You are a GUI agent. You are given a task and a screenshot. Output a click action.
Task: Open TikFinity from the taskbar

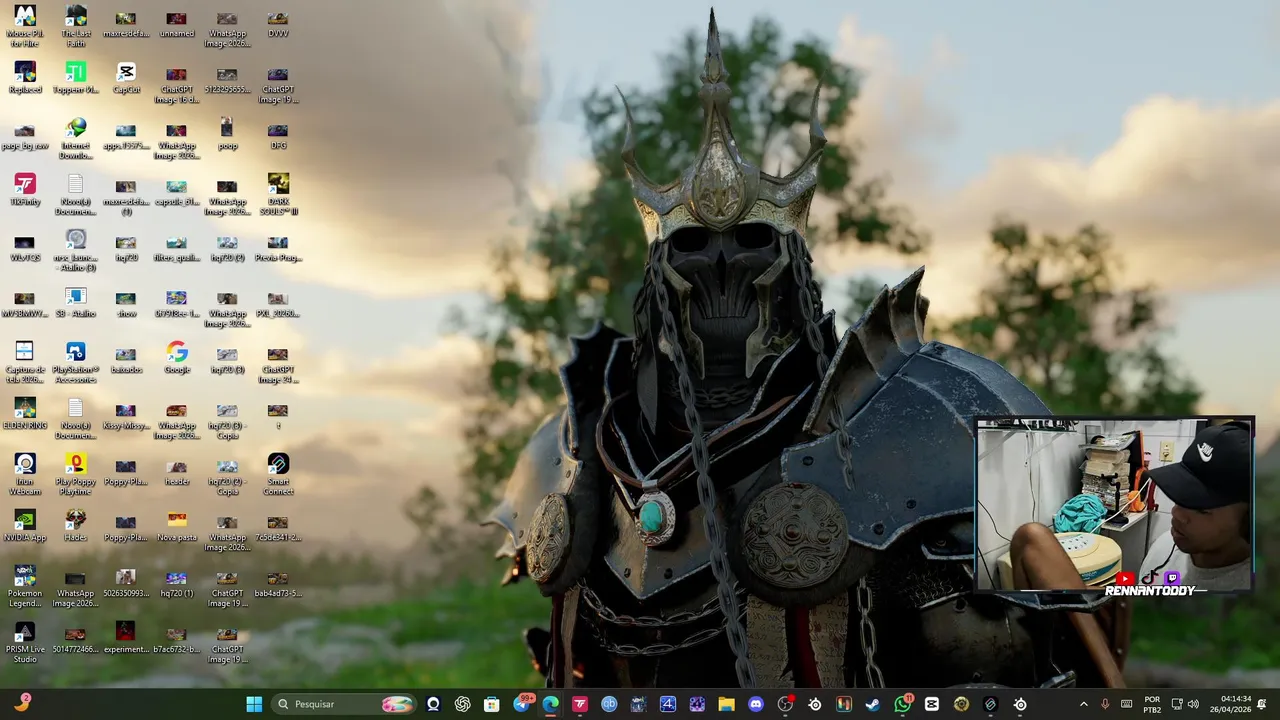(x=580, y=704)
